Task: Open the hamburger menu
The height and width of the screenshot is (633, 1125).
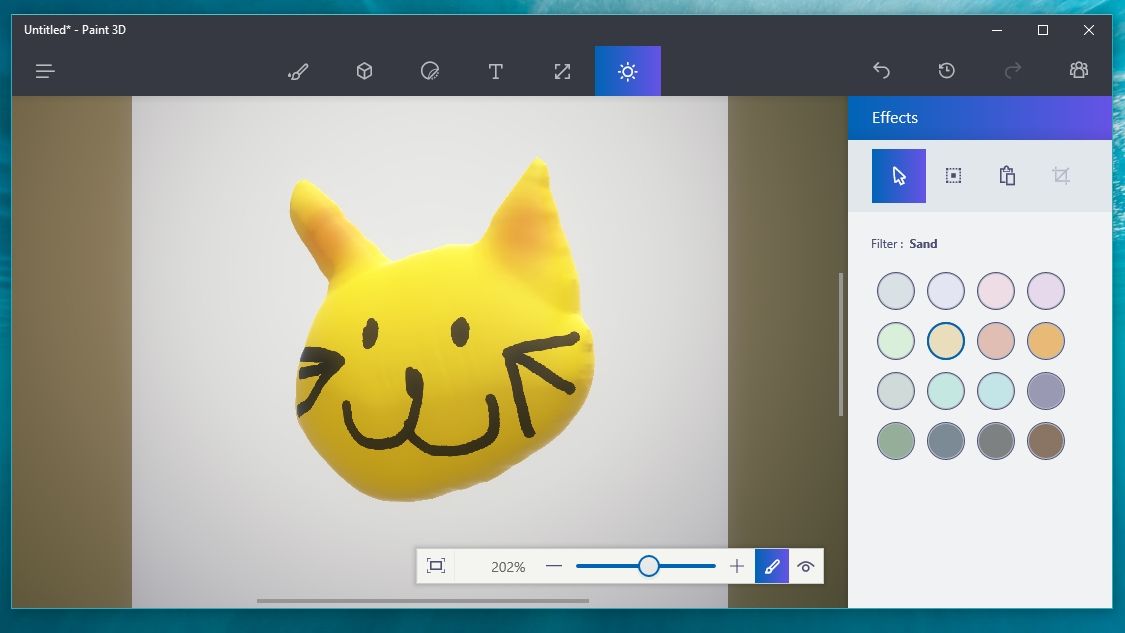Action: (44, 71)
